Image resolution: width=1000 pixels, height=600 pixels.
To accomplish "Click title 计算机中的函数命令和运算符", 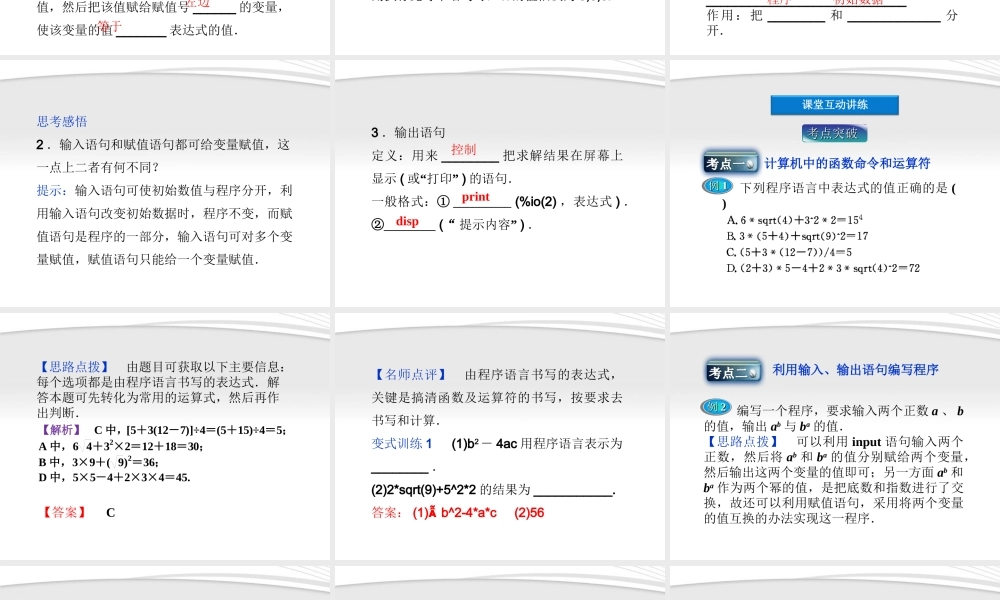I will click(x=847, y=163).
